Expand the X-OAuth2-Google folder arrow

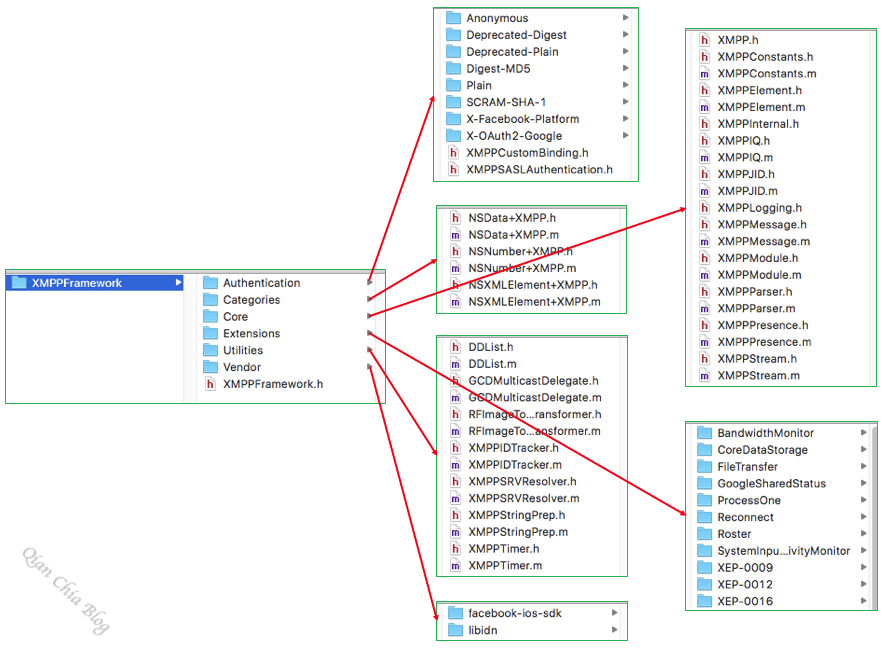tap(625, 135)
